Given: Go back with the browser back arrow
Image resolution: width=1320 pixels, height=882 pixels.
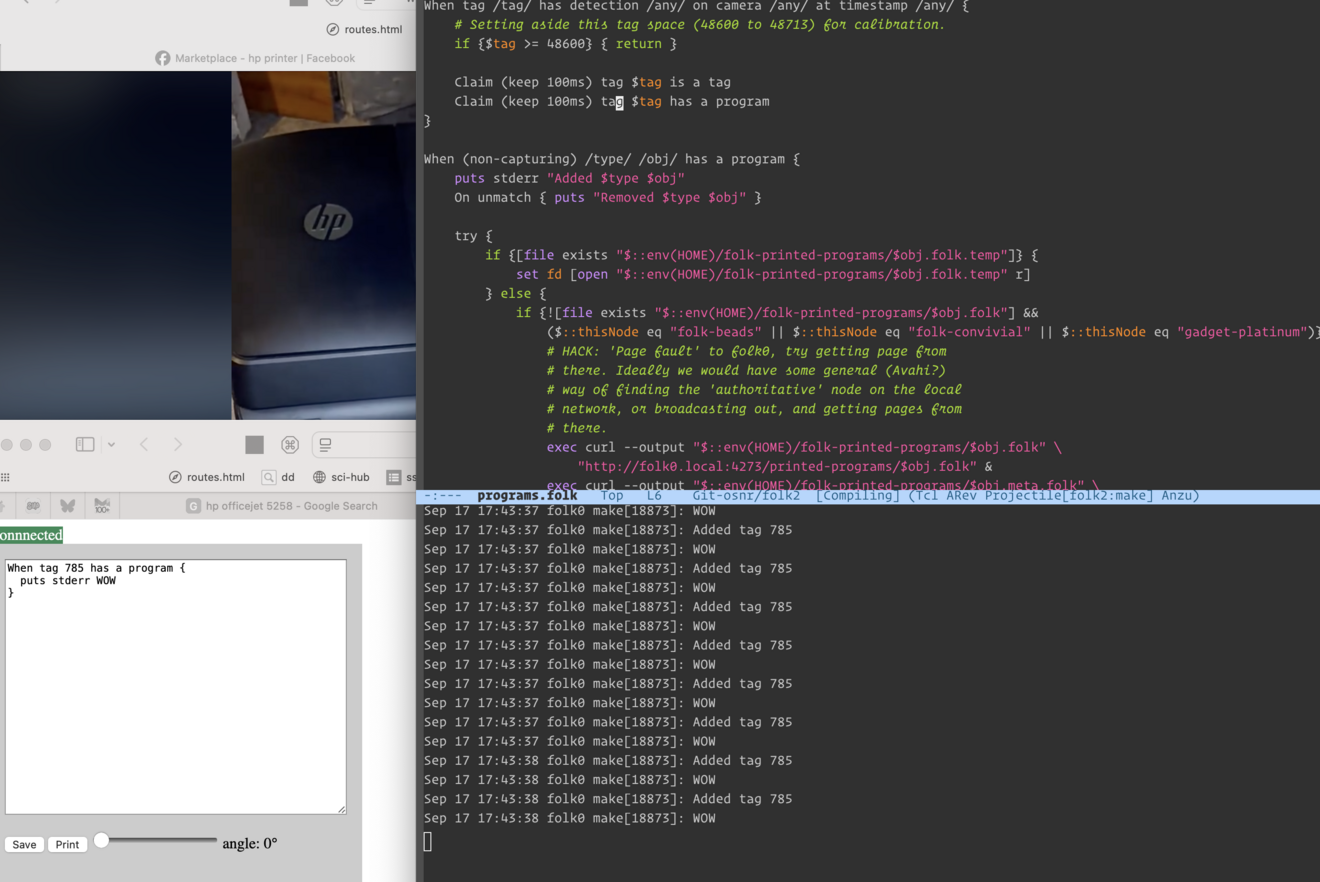Looking at the screenshot, I should point(144,444).
